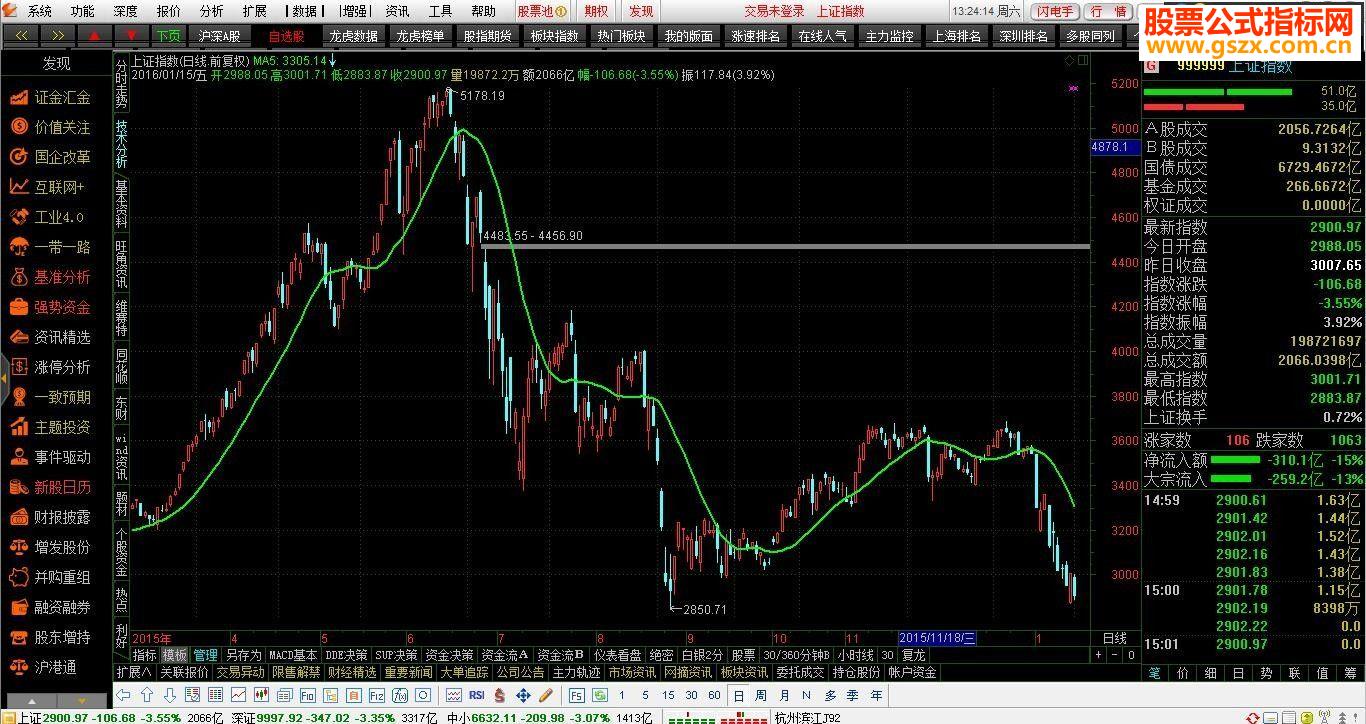Switch to monthly (月) period
Image resolution: width=1366 pixels, height=724 pixels.
pyautogui.click(x=784, y=695)
